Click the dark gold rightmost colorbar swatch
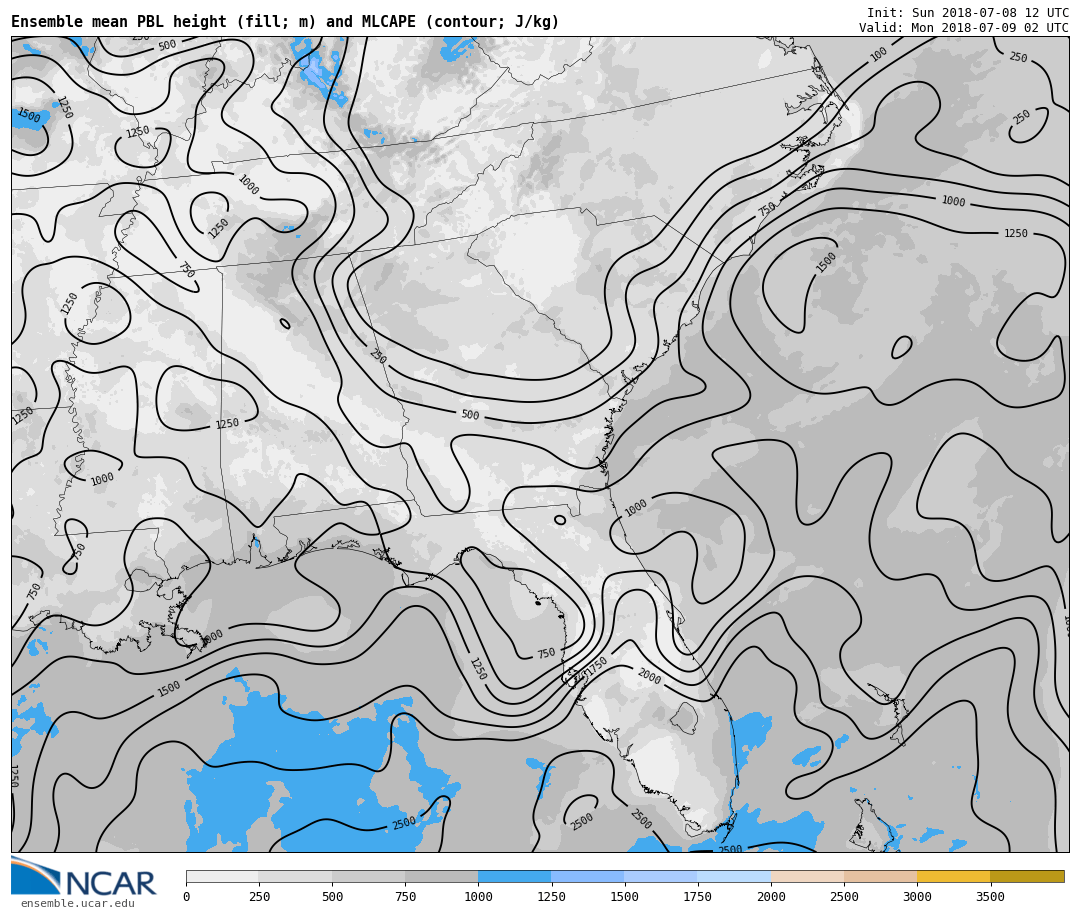1080x915 pixels. pyautogui.click(x=1027, y=876)
